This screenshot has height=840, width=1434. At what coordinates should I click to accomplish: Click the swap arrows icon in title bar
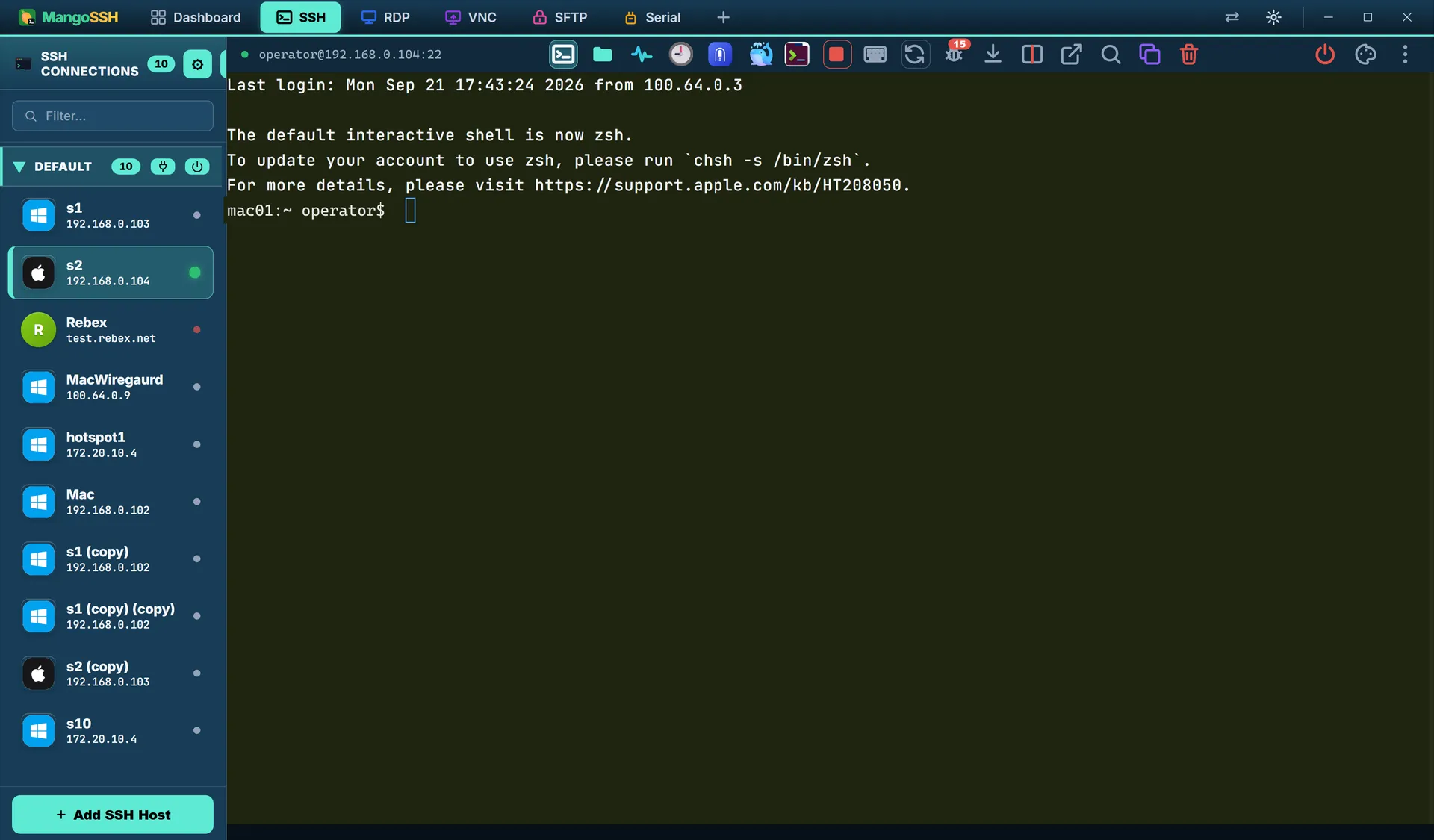[x=1232, y=17]
